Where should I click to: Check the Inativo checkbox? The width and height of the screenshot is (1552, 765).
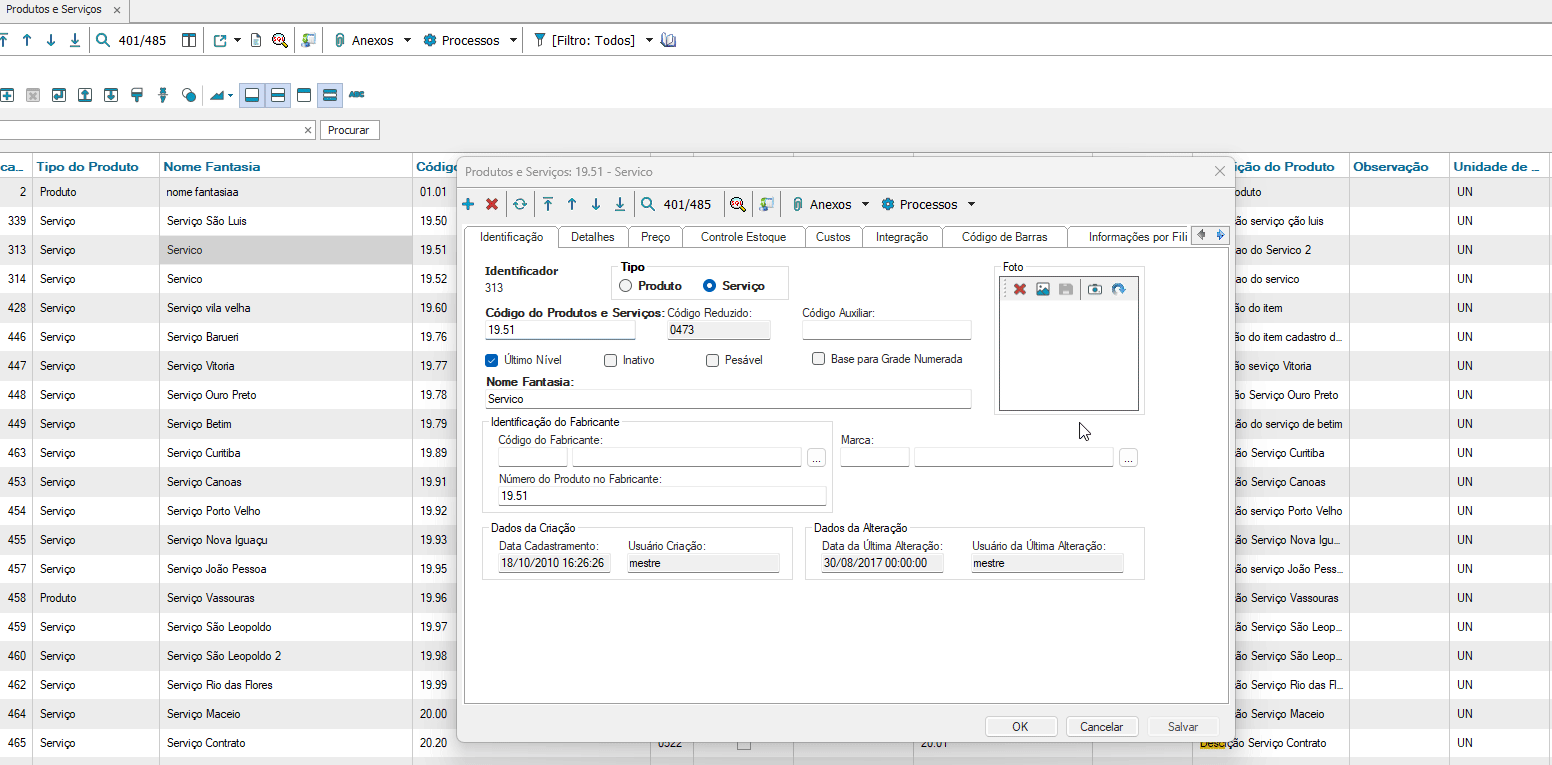click(x=610, y=360)
